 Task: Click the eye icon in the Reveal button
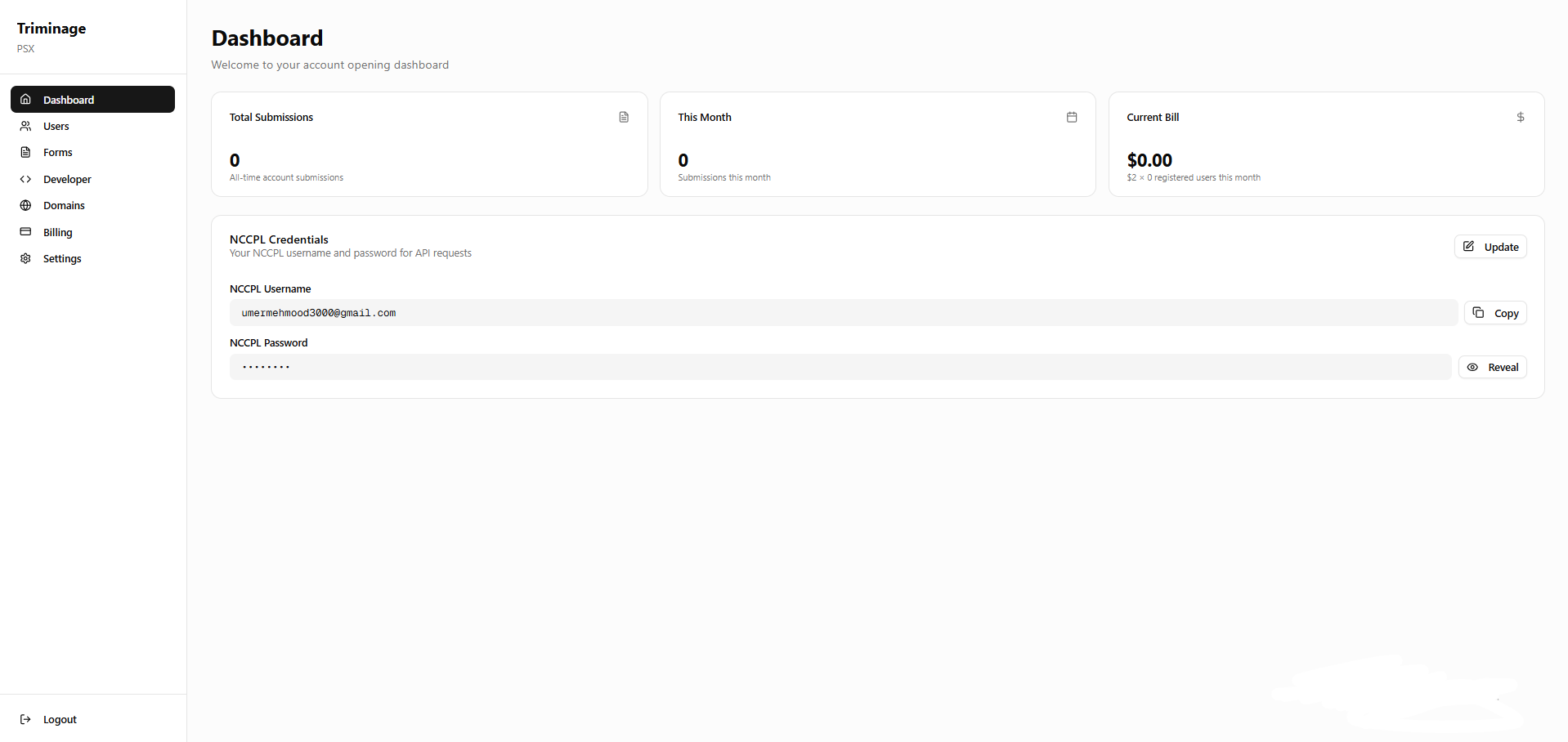coord(1472,367)
